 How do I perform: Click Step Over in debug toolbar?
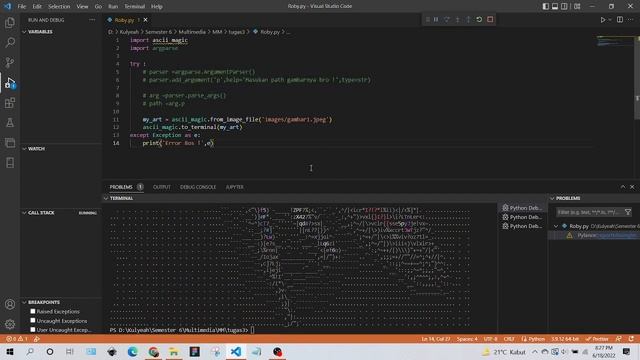[447, 20]
